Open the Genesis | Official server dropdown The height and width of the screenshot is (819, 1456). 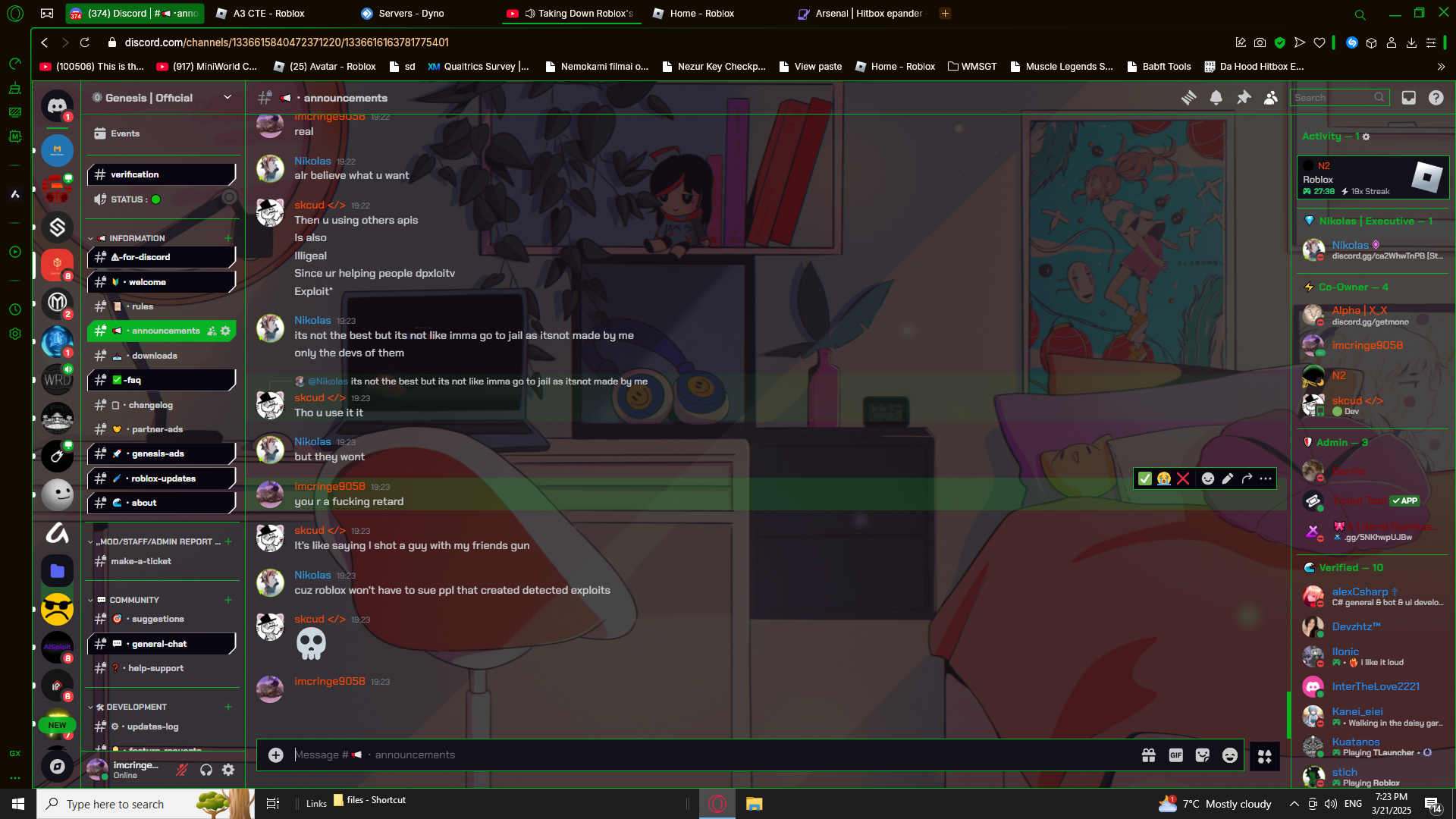click(227, 97)
